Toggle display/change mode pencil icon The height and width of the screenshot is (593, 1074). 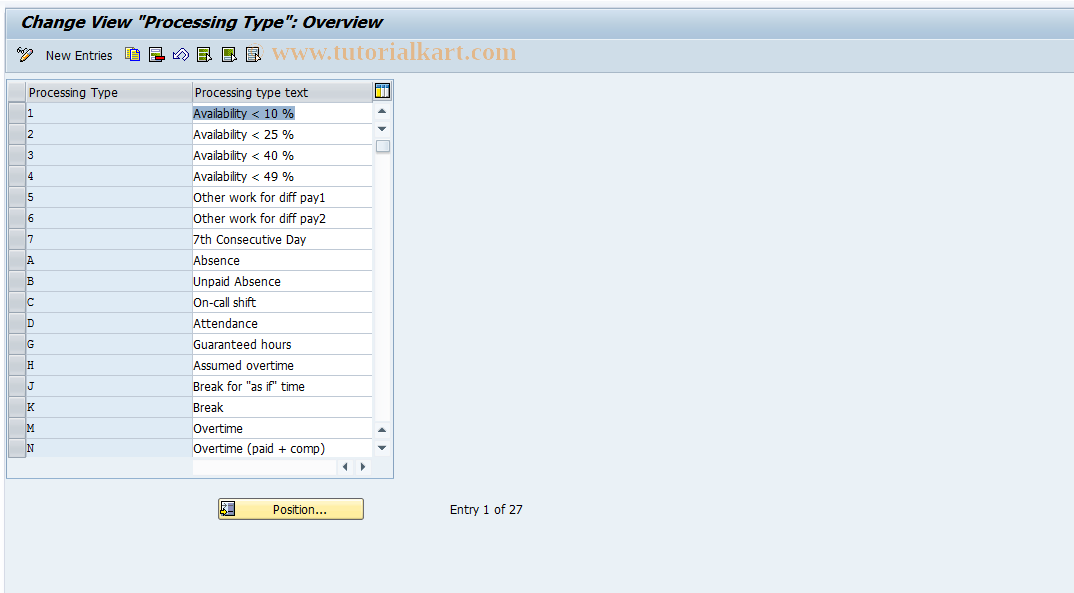[25, 55]
